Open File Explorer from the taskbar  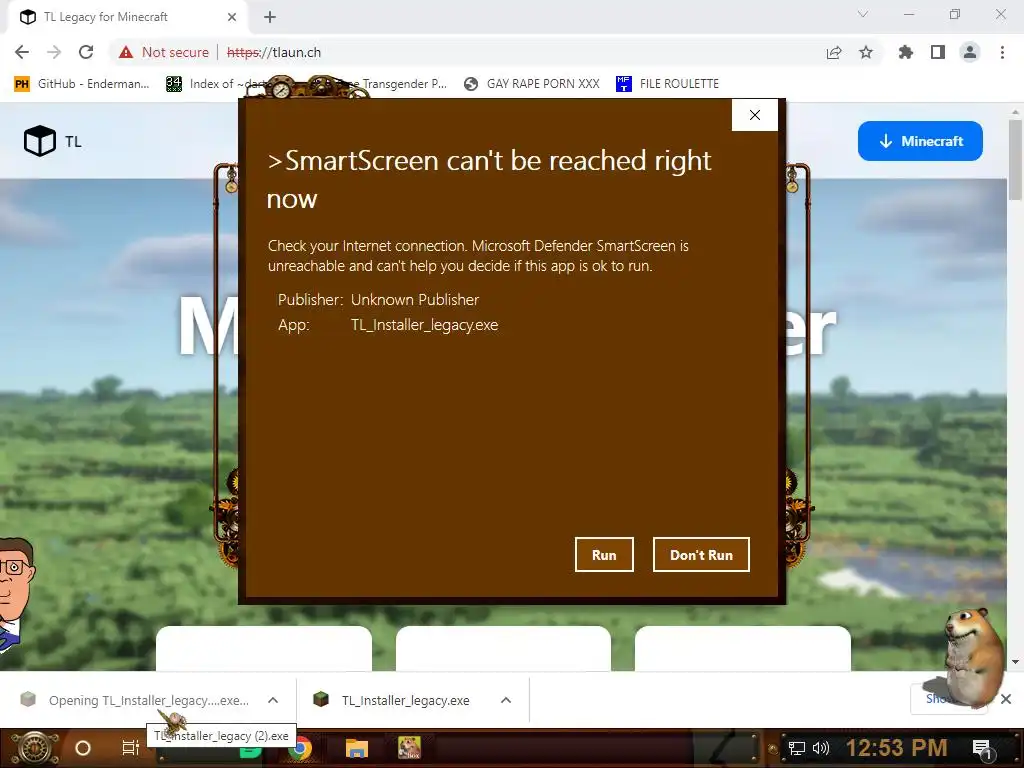point(357,748)
